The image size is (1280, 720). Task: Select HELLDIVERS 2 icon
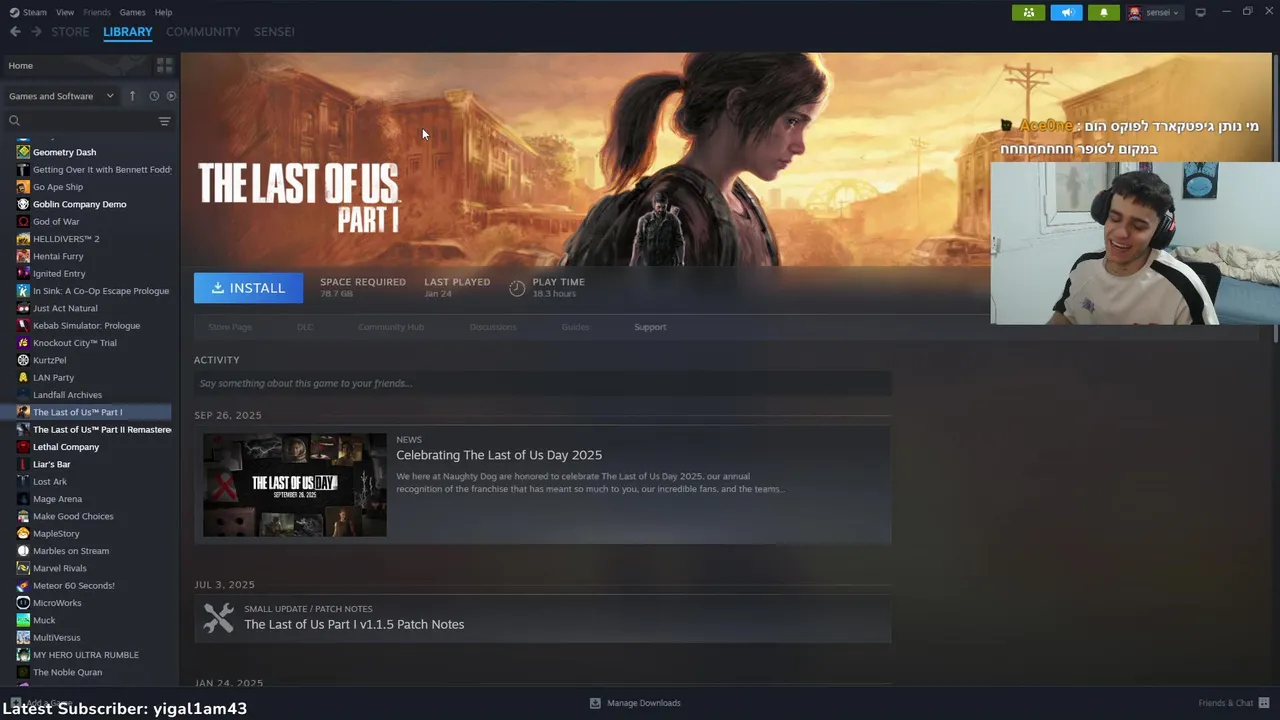click(x=23, y=239)
